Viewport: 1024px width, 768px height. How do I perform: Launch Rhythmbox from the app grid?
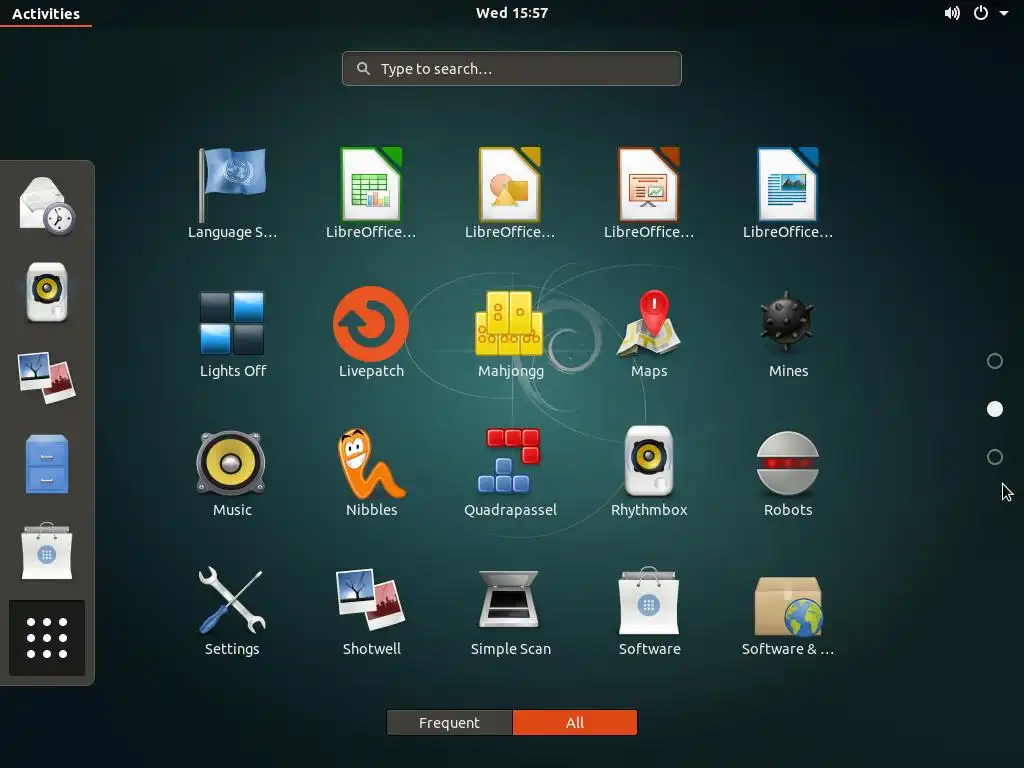click(x=649, y=461)
